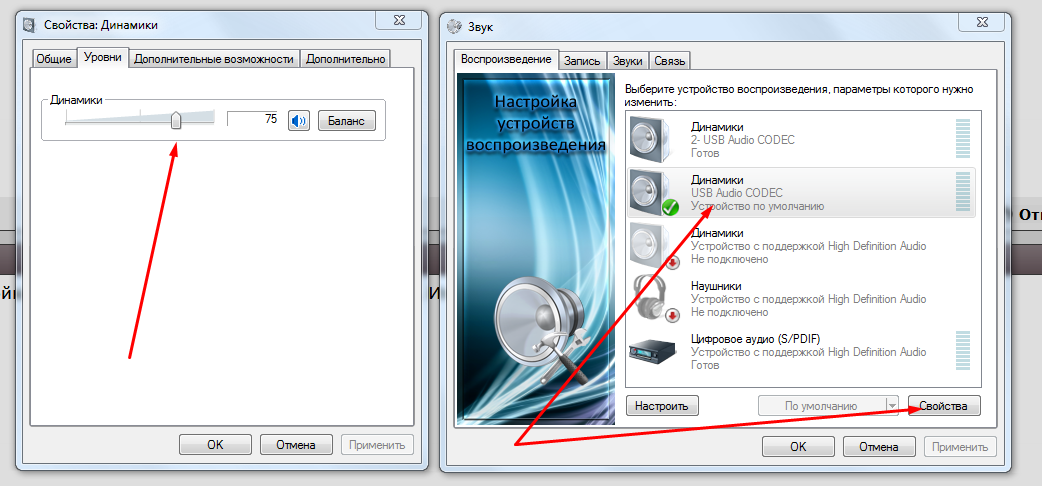
Task: Select default USB Audio CODEC speaker icon
Action: point(656,192)
